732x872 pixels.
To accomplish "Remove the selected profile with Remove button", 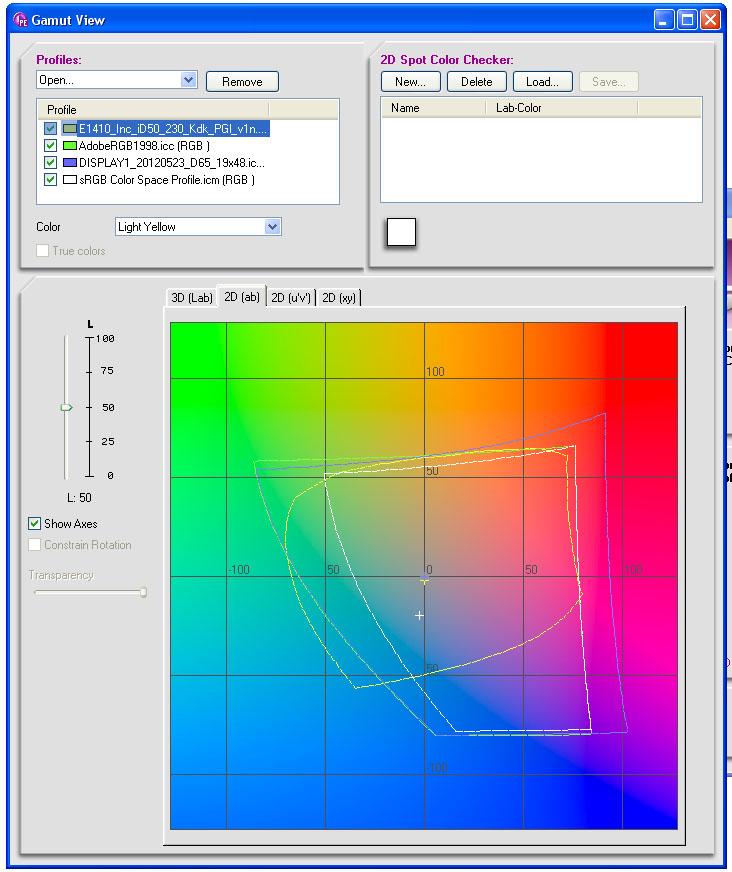I will 242,82.
